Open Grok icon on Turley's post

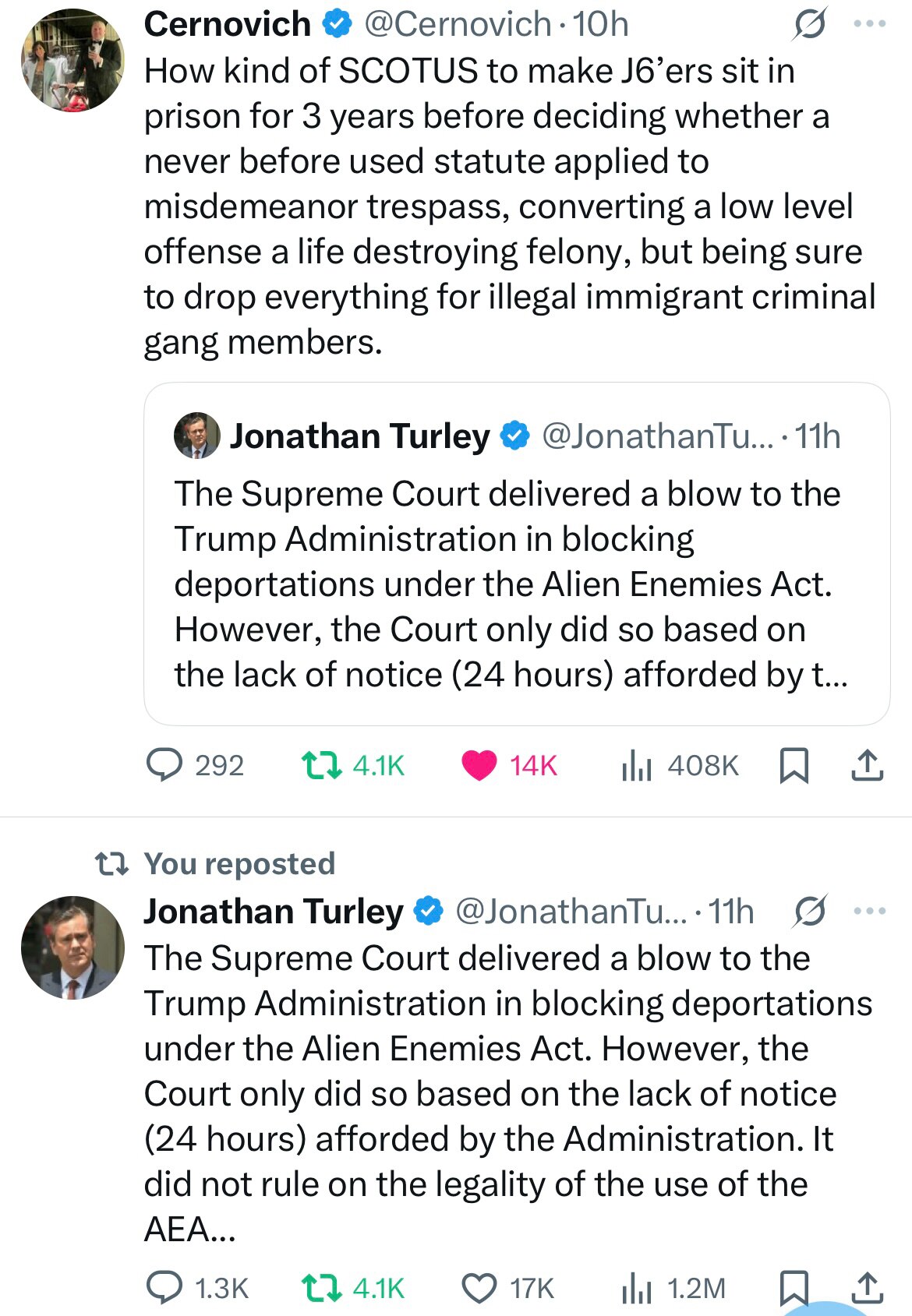point(809,911)
